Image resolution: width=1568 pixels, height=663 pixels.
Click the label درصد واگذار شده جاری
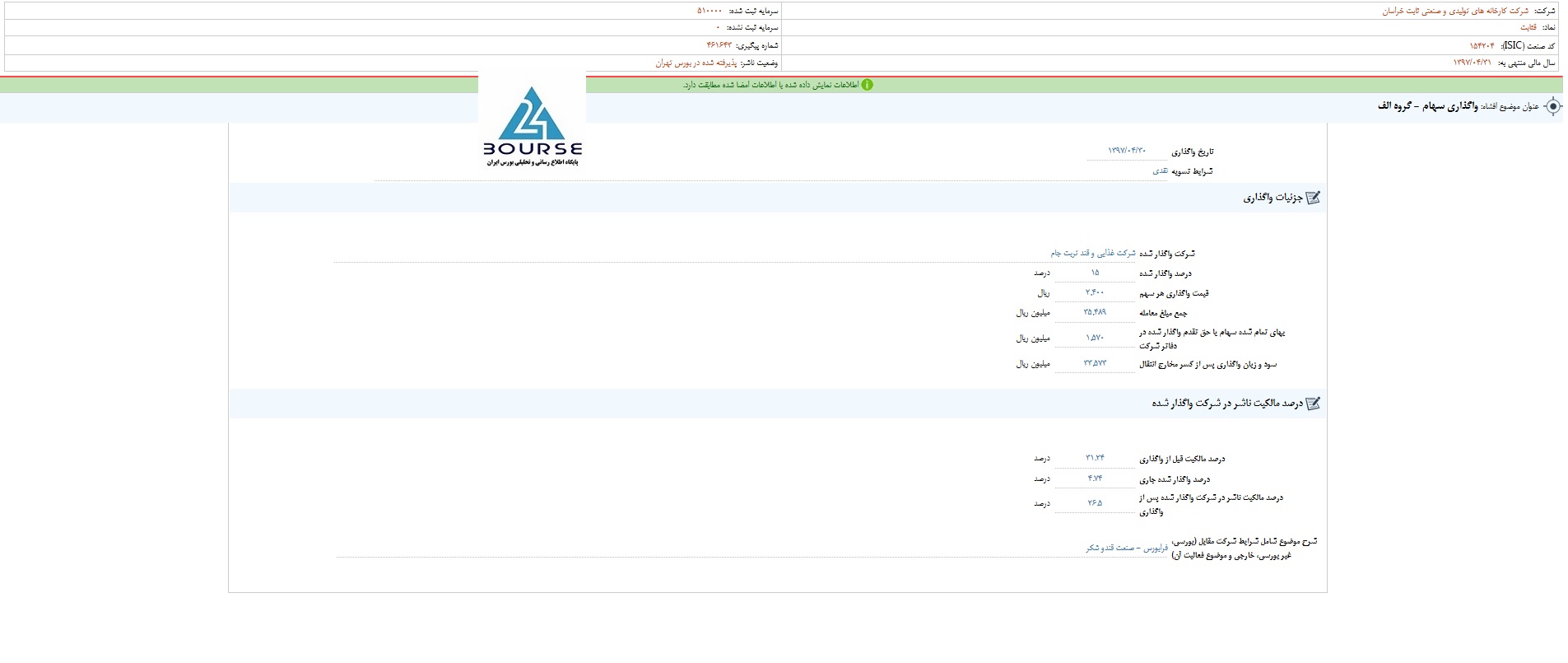[x=1175, y=479]
